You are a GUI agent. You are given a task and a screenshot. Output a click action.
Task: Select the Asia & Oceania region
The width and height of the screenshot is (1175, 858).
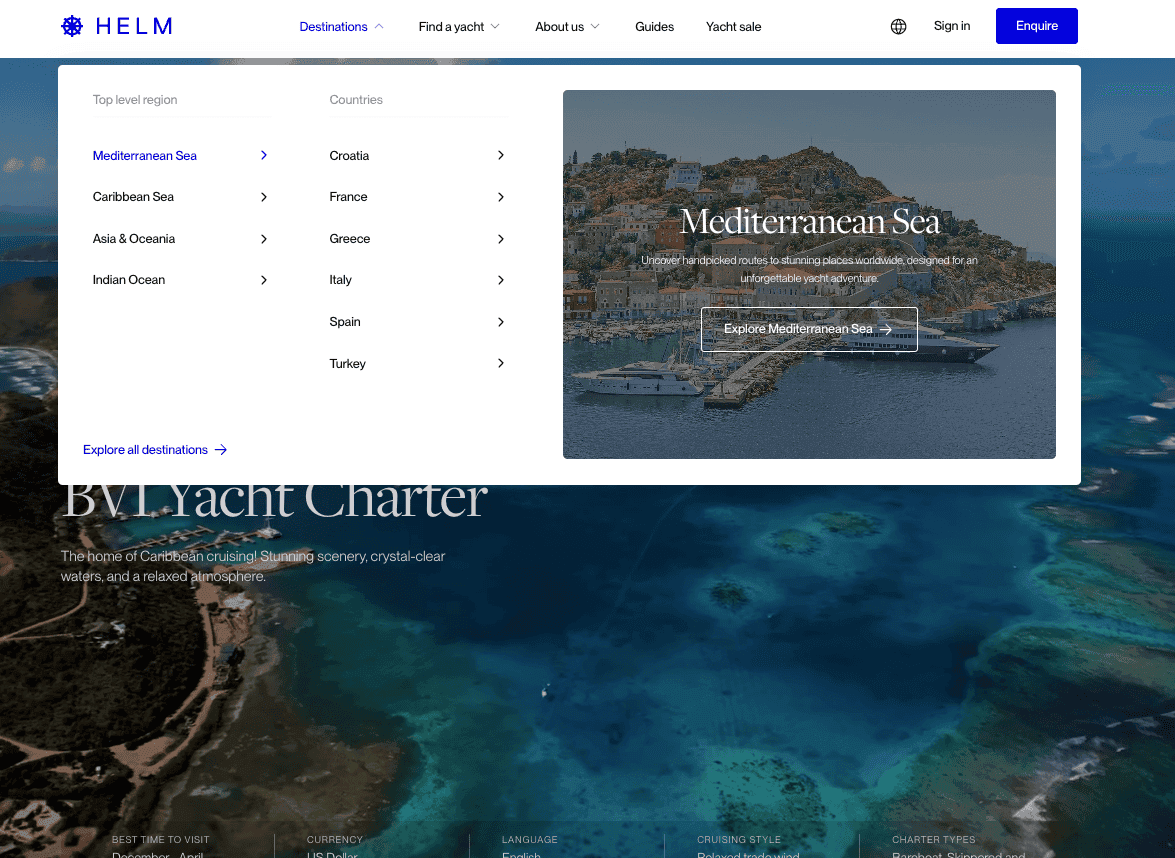[x=134, y=239]
